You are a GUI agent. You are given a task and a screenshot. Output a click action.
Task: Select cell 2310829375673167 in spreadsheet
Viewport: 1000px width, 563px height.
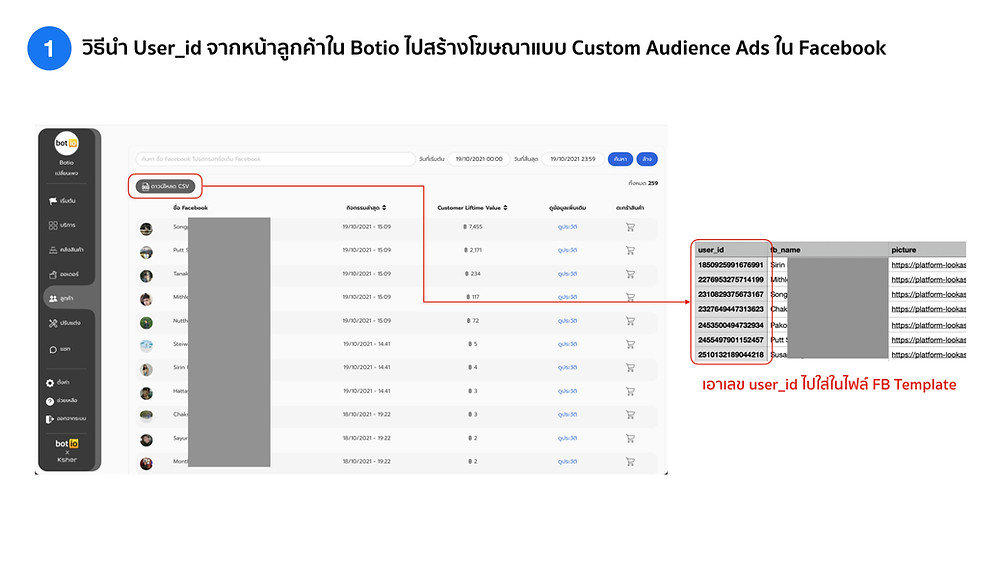(x=732, y=294)
